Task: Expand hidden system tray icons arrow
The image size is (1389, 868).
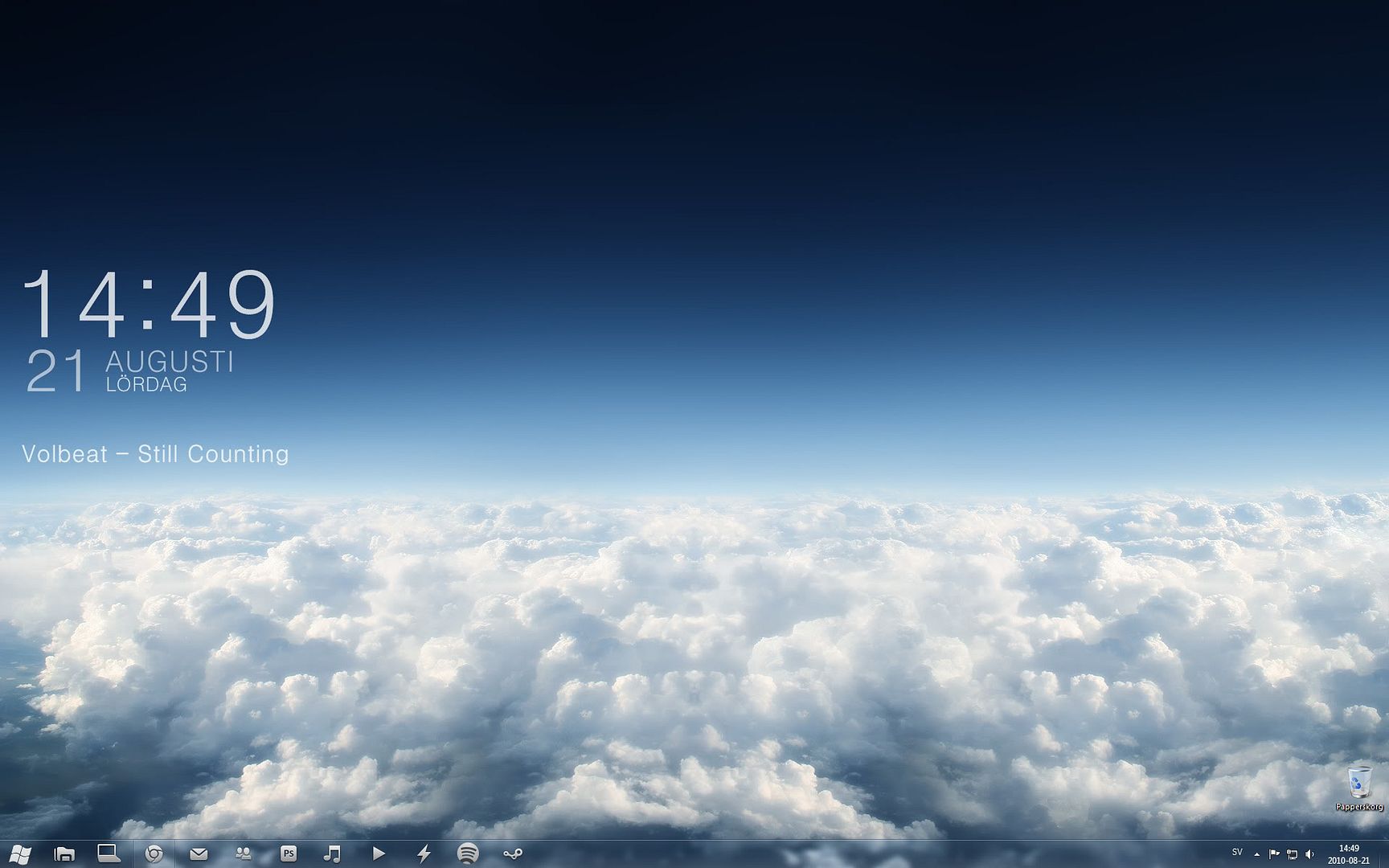Action: [x=1256, y=854]
